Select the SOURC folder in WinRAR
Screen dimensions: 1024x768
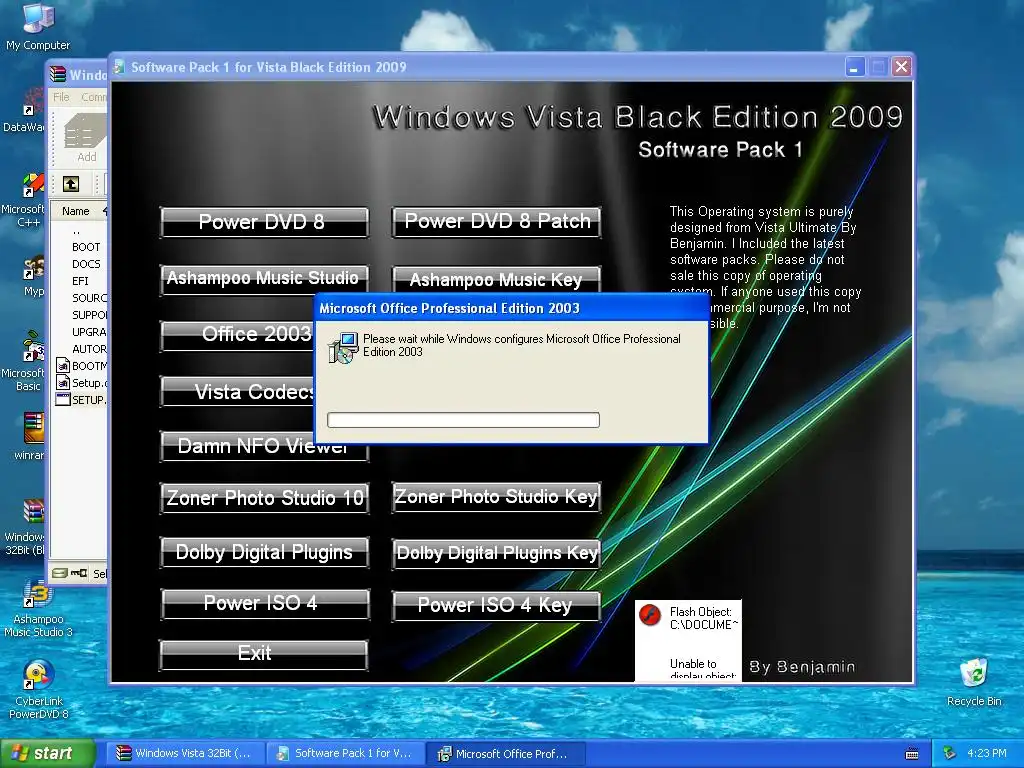(x=89, y=298)
